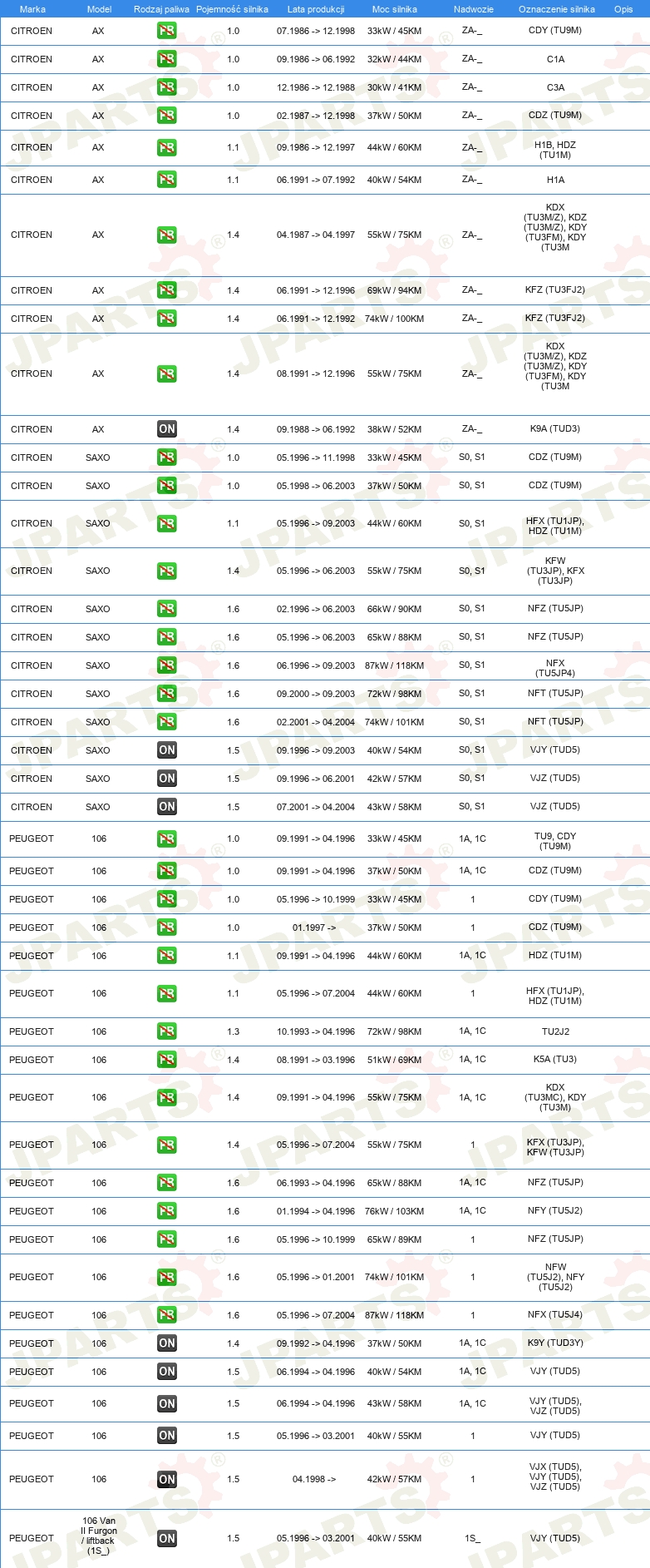Select the NFX (TU5JP4) engine code cell

point(555,668)
